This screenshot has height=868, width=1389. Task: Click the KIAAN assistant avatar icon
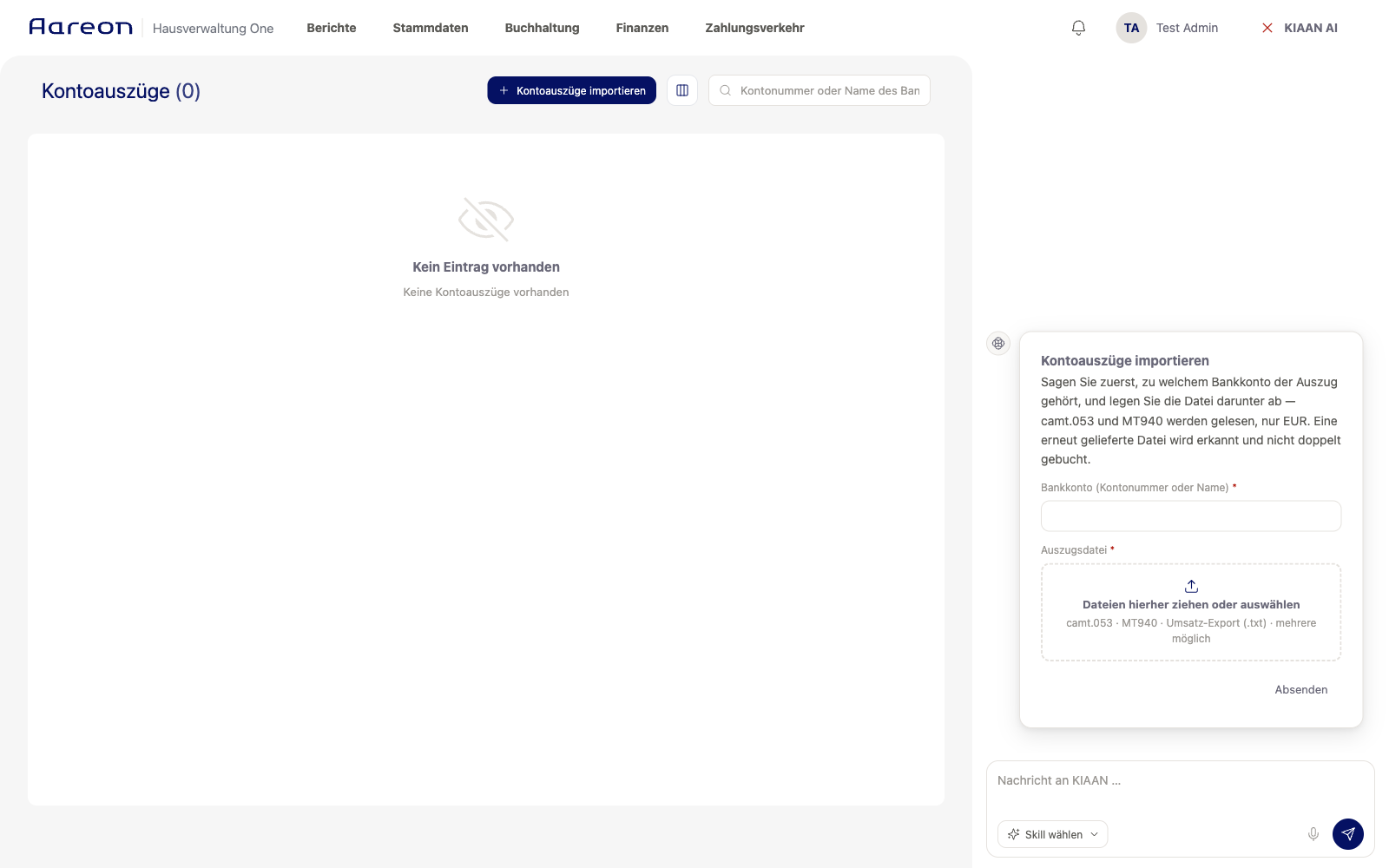998,343
